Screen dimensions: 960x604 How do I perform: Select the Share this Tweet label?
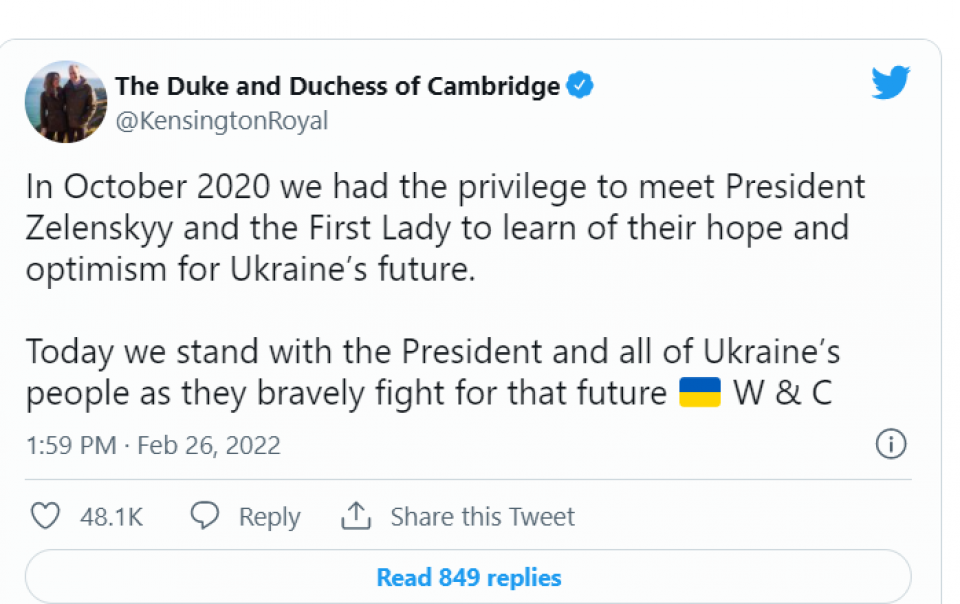coord(482,517)
